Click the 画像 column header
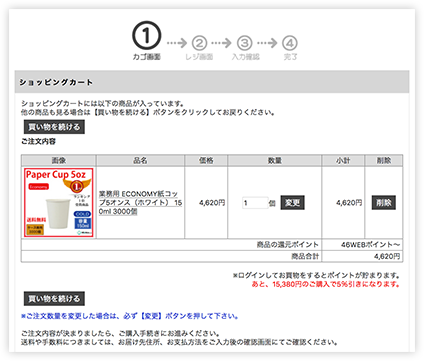424x361 pixels. pyautogui.click(x=59, y=161)
